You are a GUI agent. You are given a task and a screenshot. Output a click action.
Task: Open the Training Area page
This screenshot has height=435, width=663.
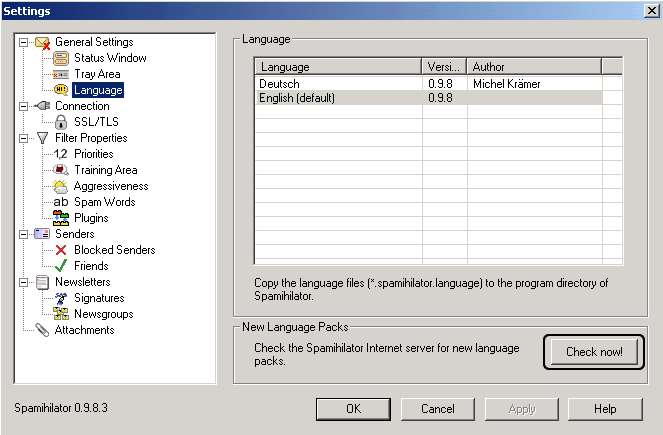click(106, 170)
